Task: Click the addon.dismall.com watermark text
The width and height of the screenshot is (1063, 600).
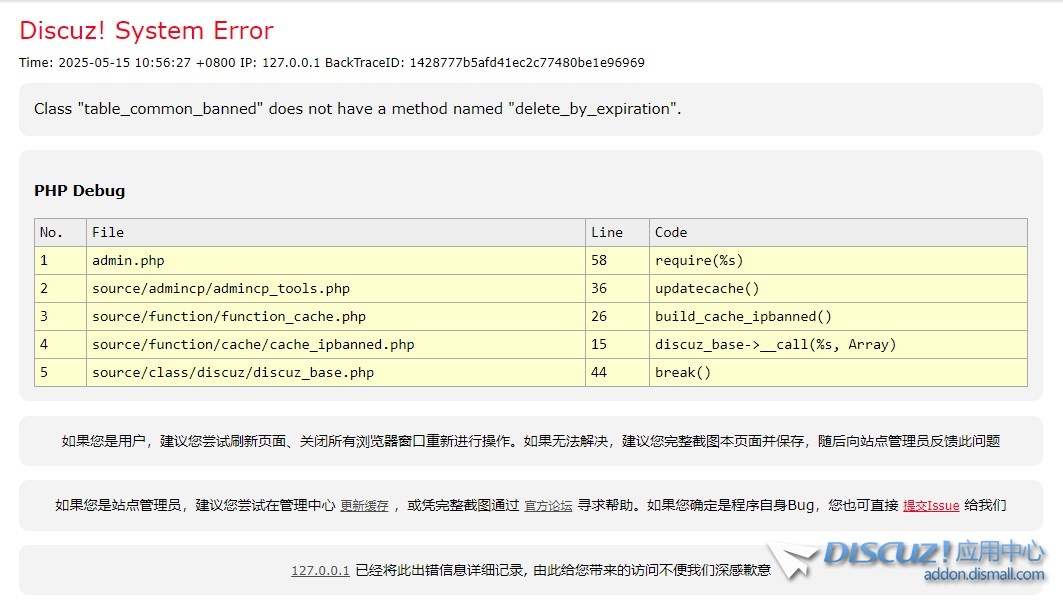Action: (x=984, y=575)
